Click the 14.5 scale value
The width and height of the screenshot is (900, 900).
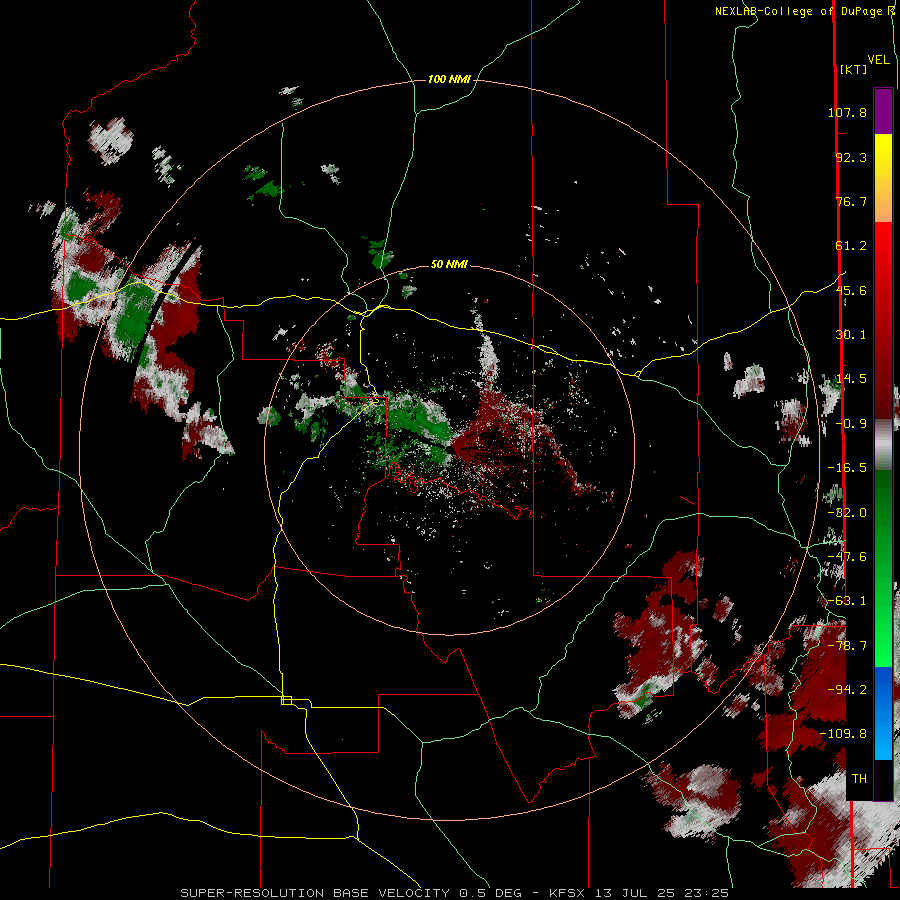click(x=851, y=379)
